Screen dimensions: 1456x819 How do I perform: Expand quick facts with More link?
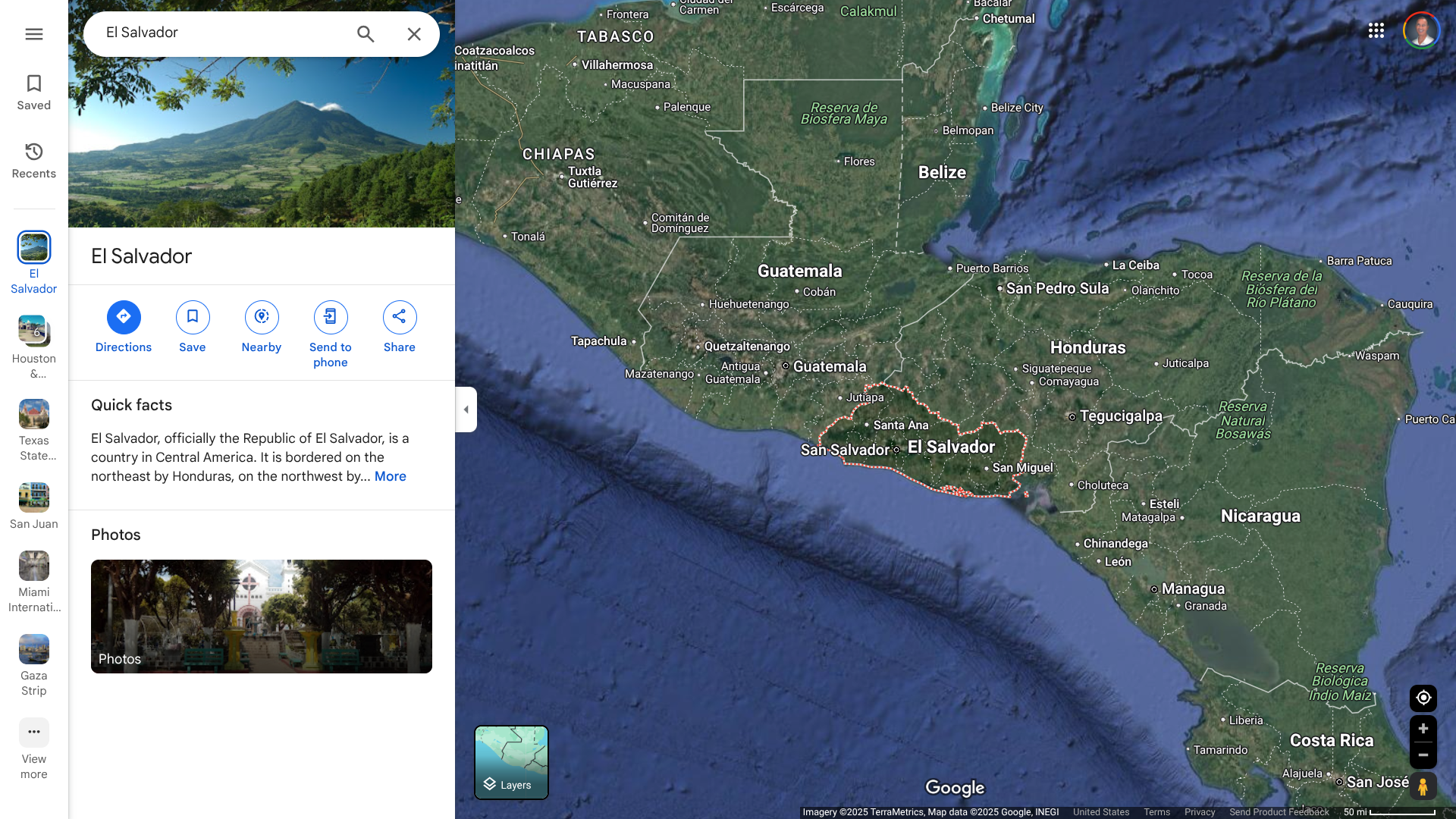coord(390,476)
